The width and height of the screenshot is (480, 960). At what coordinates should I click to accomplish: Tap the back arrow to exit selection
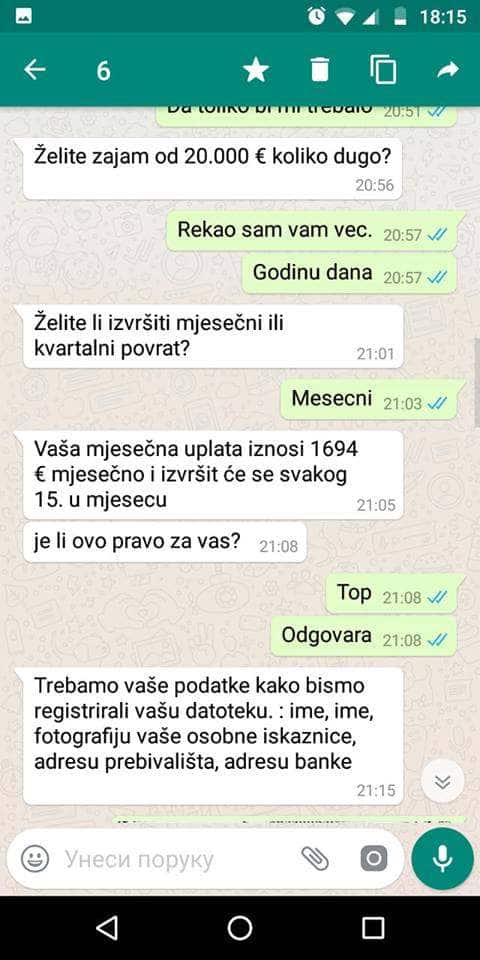click(x=34, y=70)
